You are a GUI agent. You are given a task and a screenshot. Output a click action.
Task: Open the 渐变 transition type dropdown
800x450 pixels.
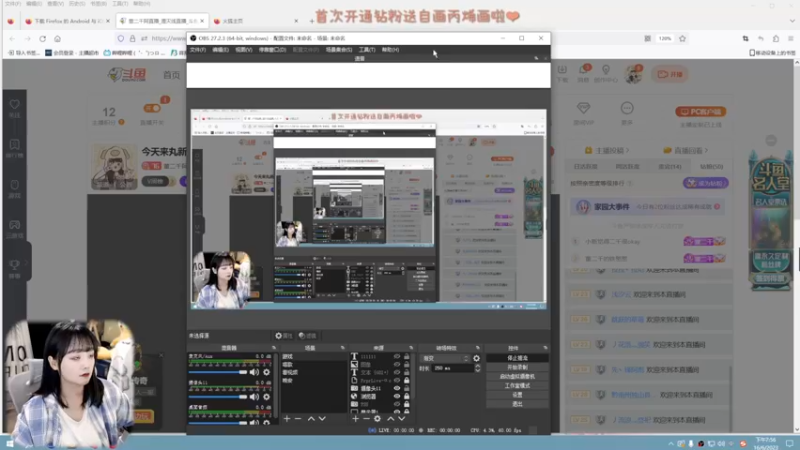(445, 358)
